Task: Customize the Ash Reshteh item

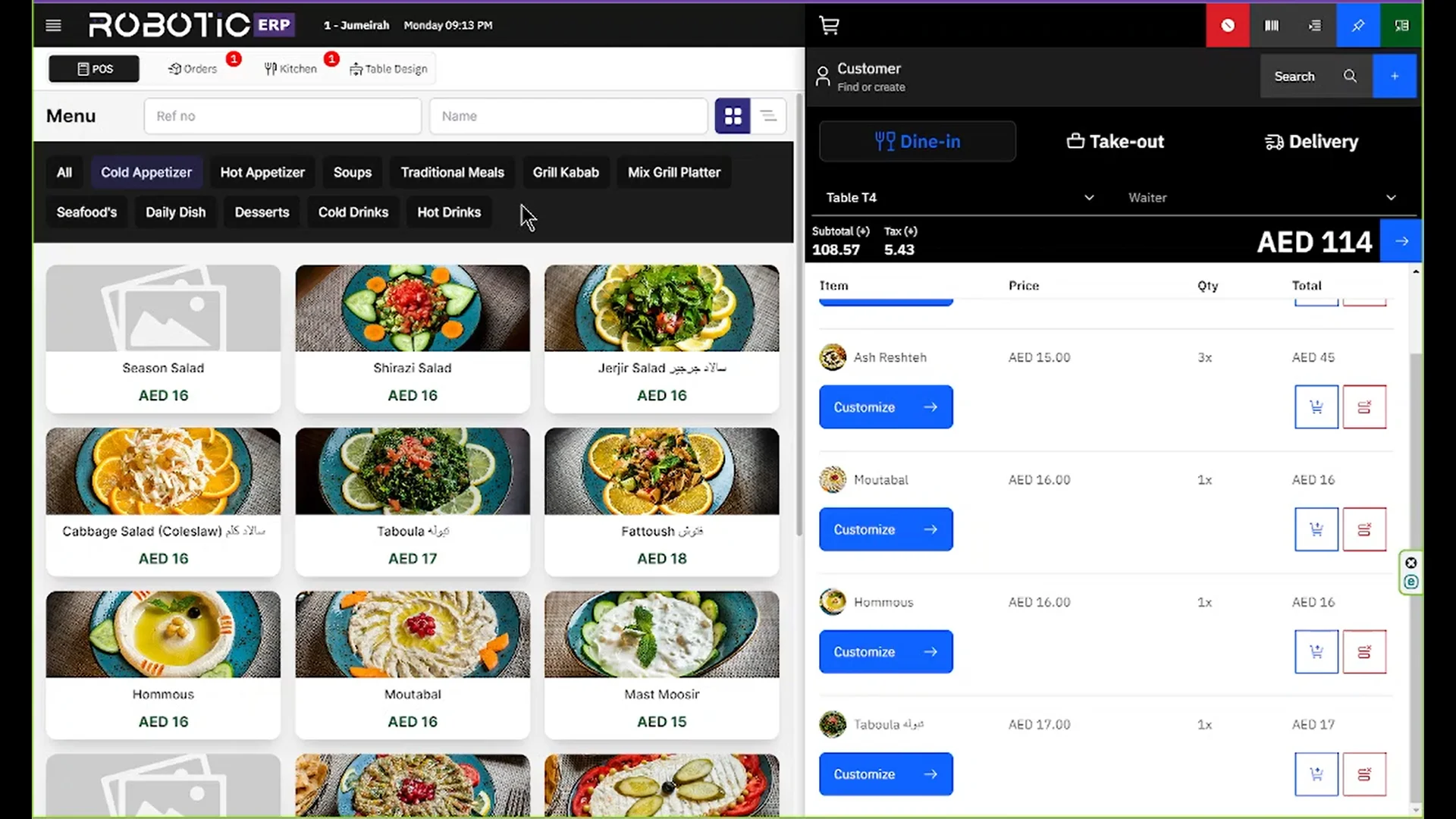Action: point(886,407)
